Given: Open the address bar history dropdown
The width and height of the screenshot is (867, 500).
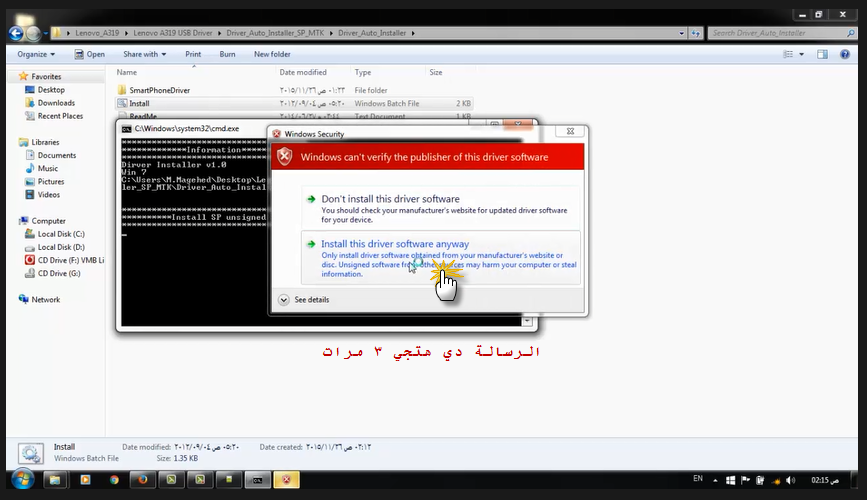Looking at the screenshot, I should point(681,33).
